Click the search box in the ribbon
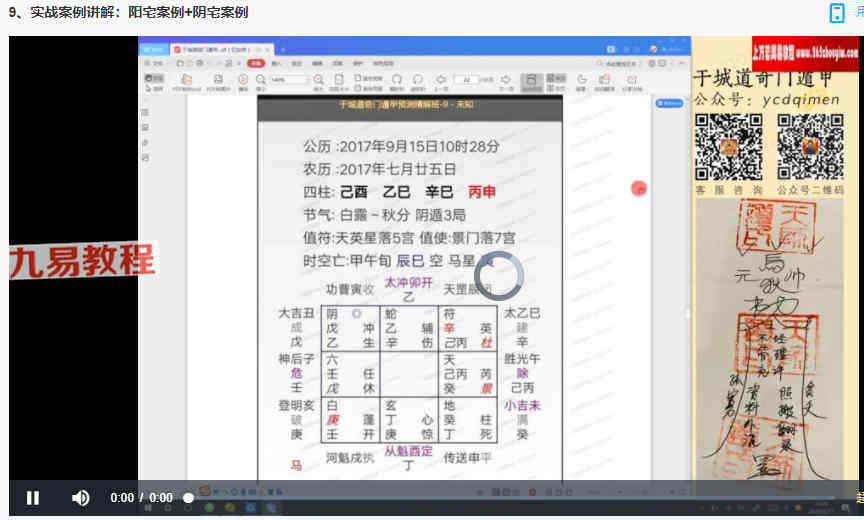Image resolution: width=864 pixels, height=520 pixels. tap(619, 64)
